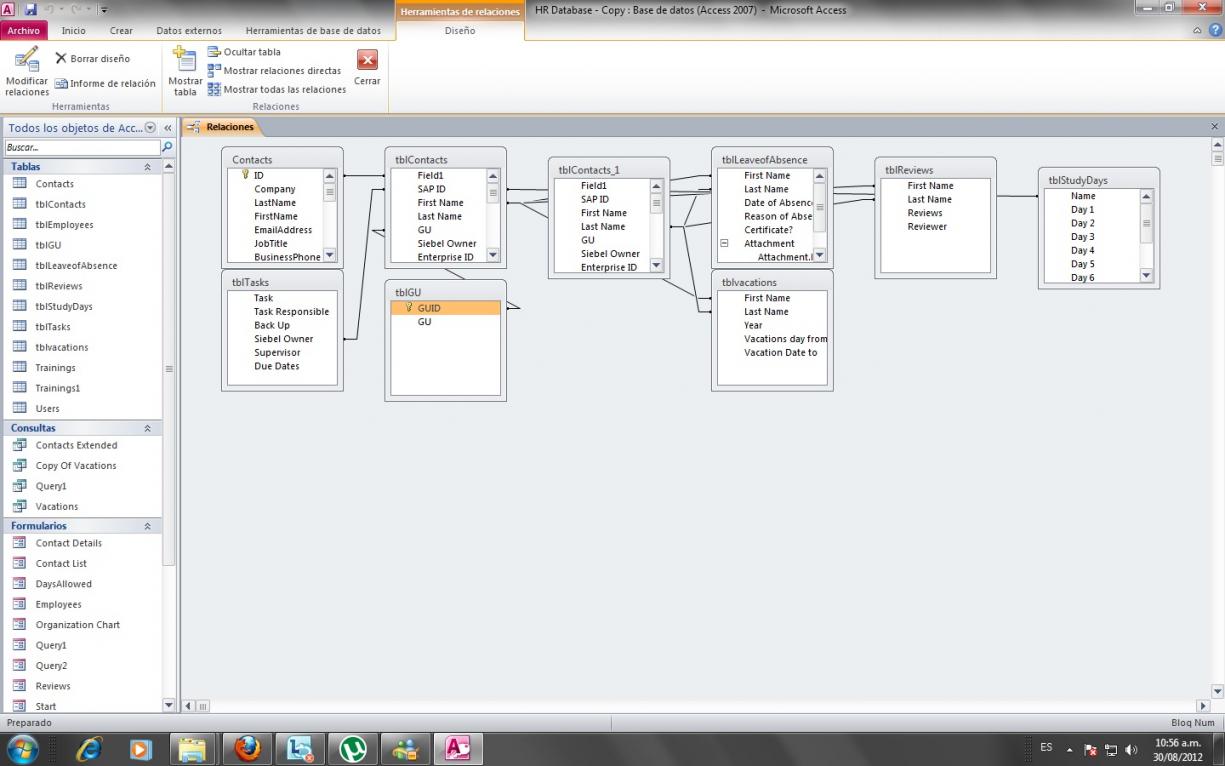The width and height of the screenshot is (1225, 766).
Task: Click navigation pane vertical scrollbar
Action: click(x=168, y=370)
